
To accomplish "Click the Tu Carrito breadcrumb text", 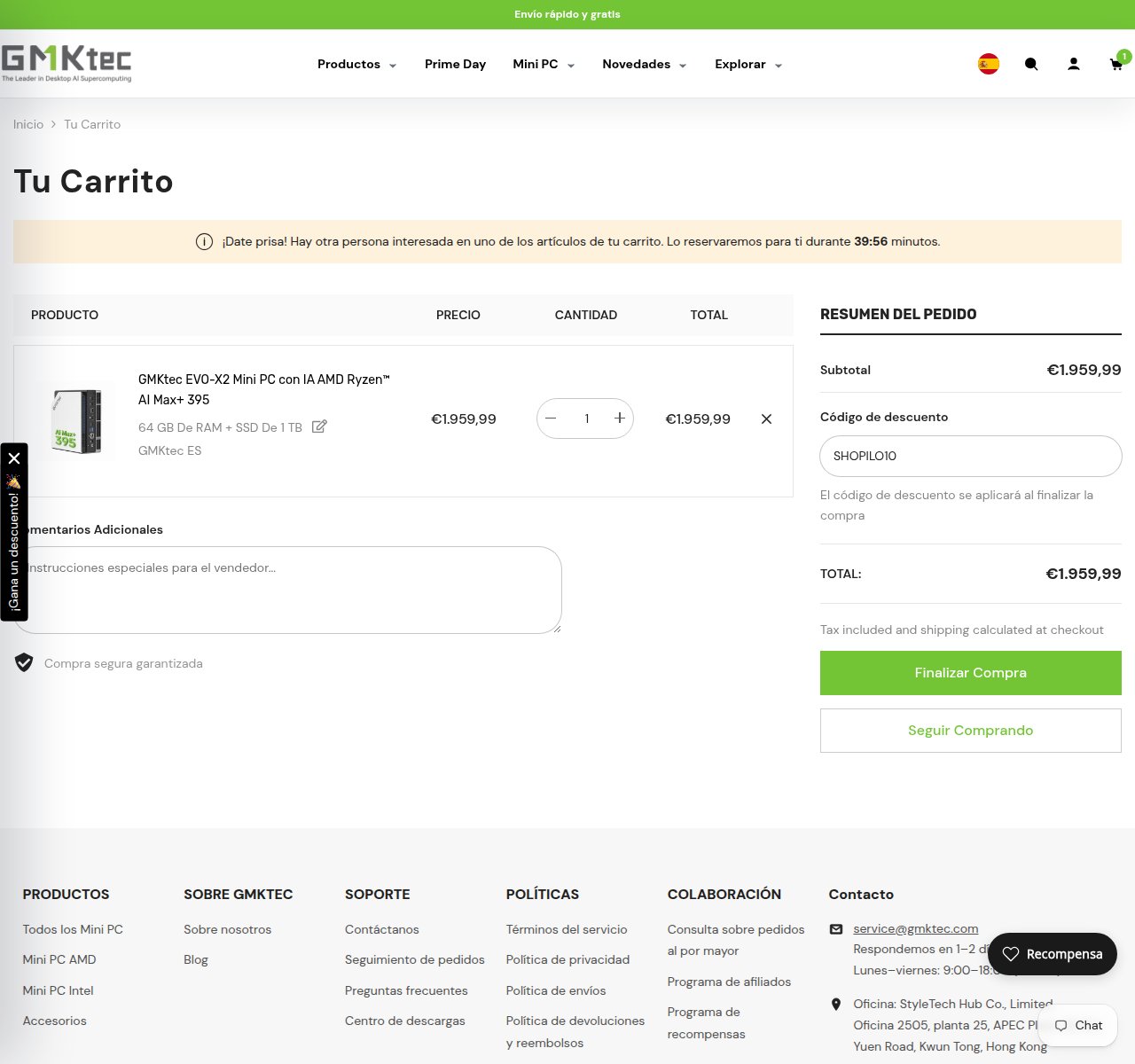I will (92, 124).
